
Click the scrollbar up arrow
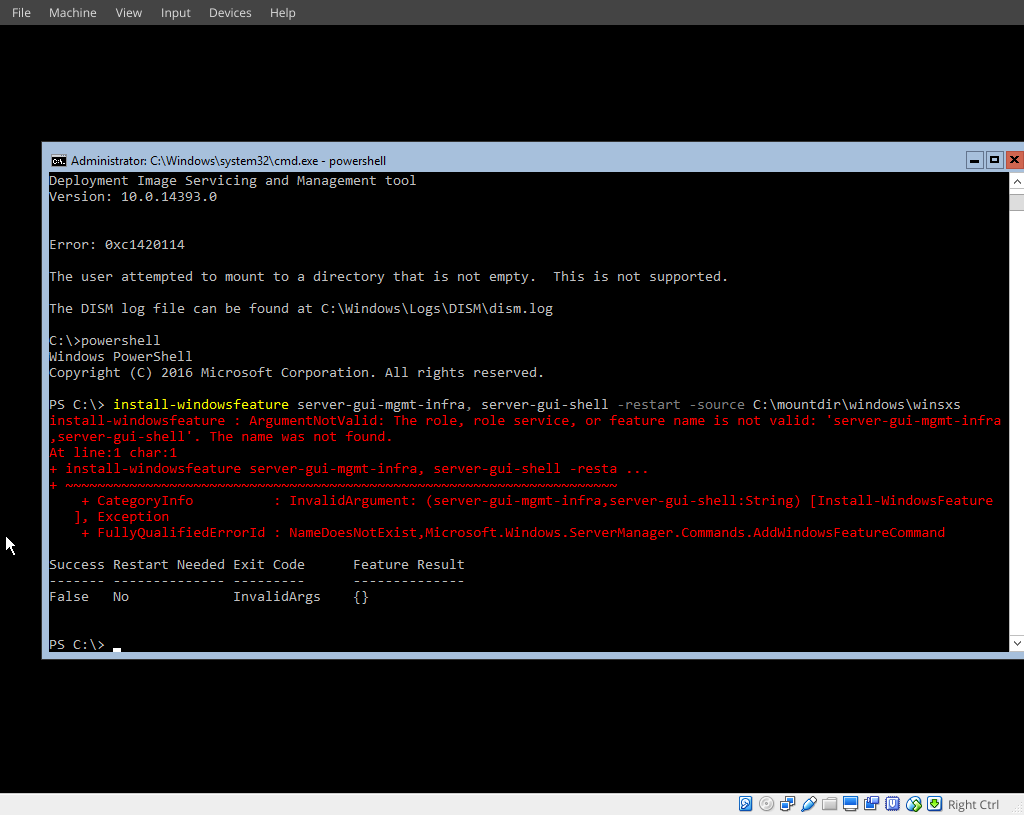(x=1016, y=181)
